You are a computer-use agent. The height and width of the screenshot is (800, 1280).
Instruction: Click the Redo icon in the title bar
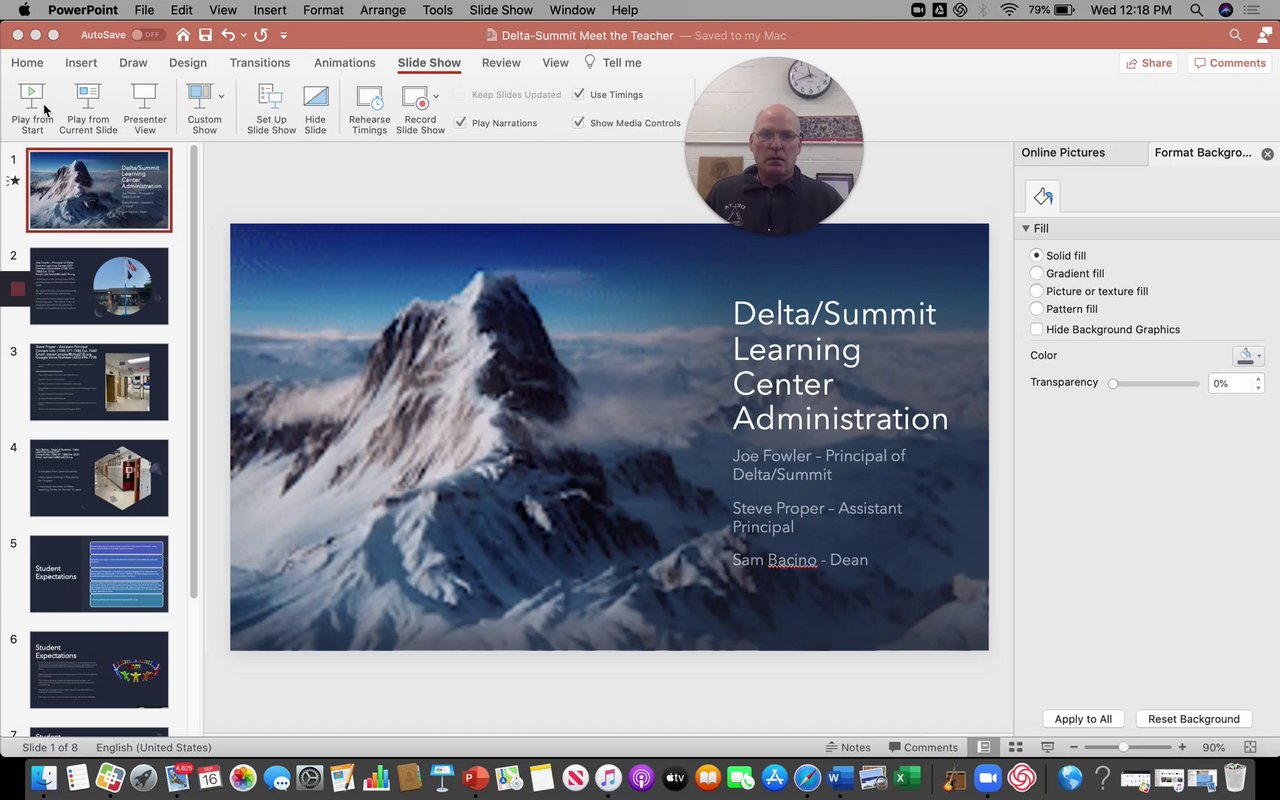(261, 35)
